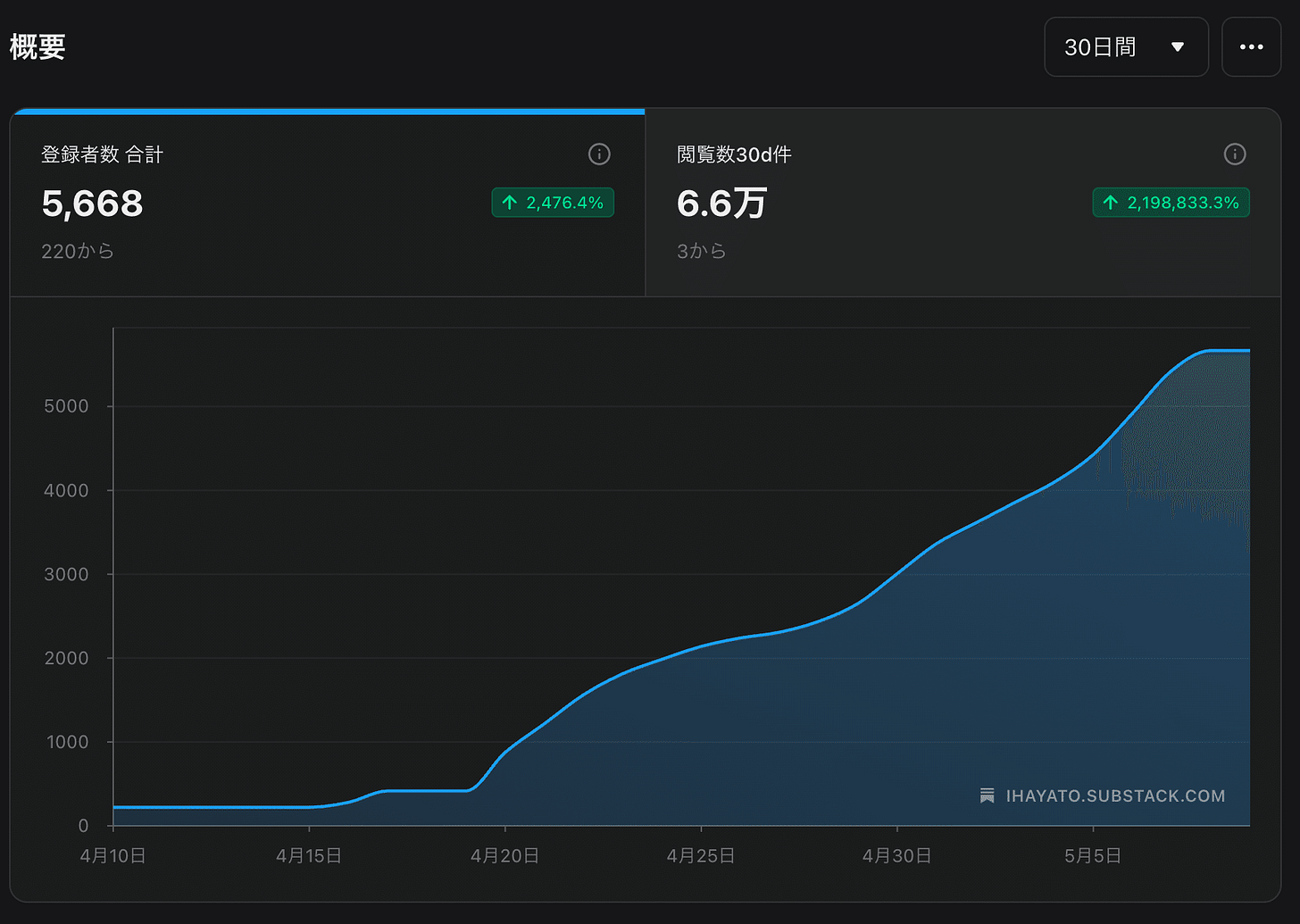Click the 5000 y-axis label
Viewport: 1300px width, 924px height.
(66, 406)
